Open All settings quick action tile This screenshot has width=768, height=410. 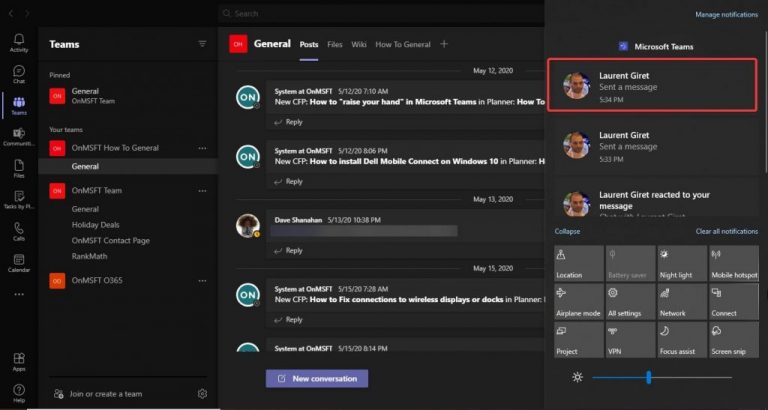pyautogui.click(x=630, y=301)
